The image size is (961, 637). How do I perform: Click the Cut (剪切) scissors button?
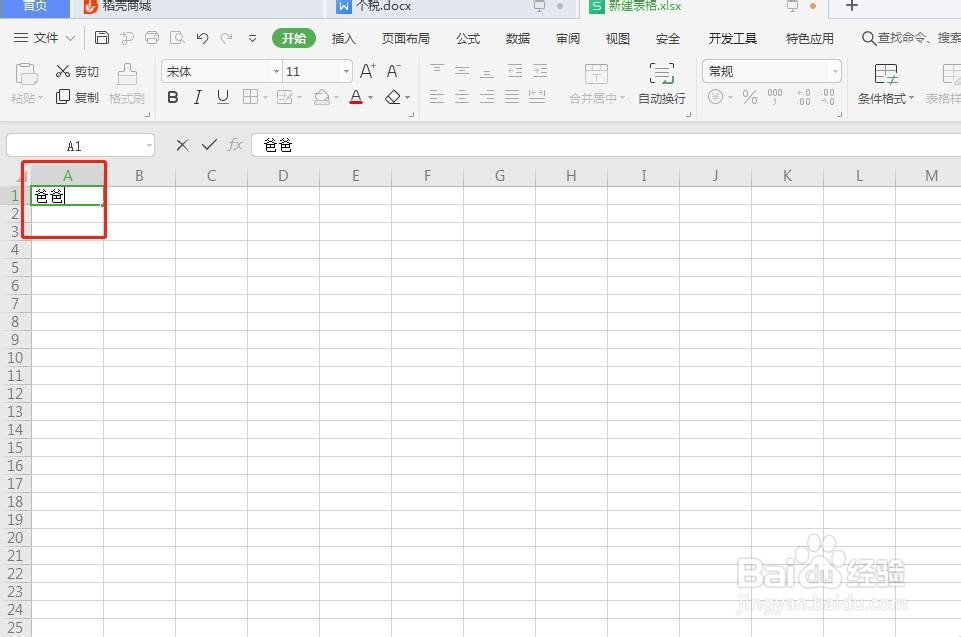77,72
